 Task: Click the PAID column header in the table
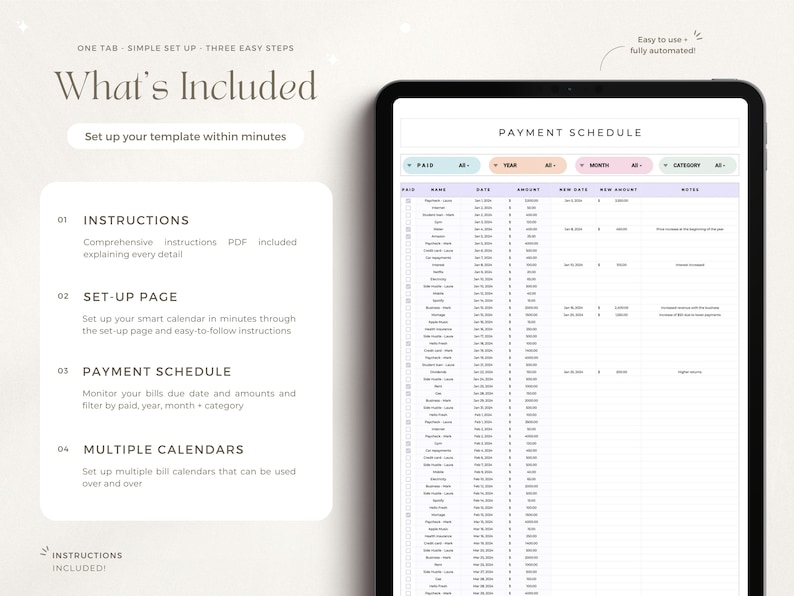pyautogui.click(x=408, y=190)
